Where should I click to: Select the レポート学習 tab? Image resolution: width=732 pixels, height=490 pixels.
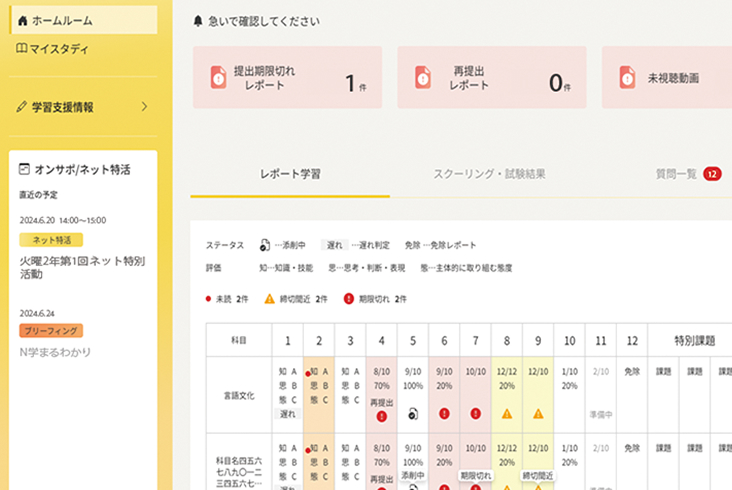pos(290,174)
